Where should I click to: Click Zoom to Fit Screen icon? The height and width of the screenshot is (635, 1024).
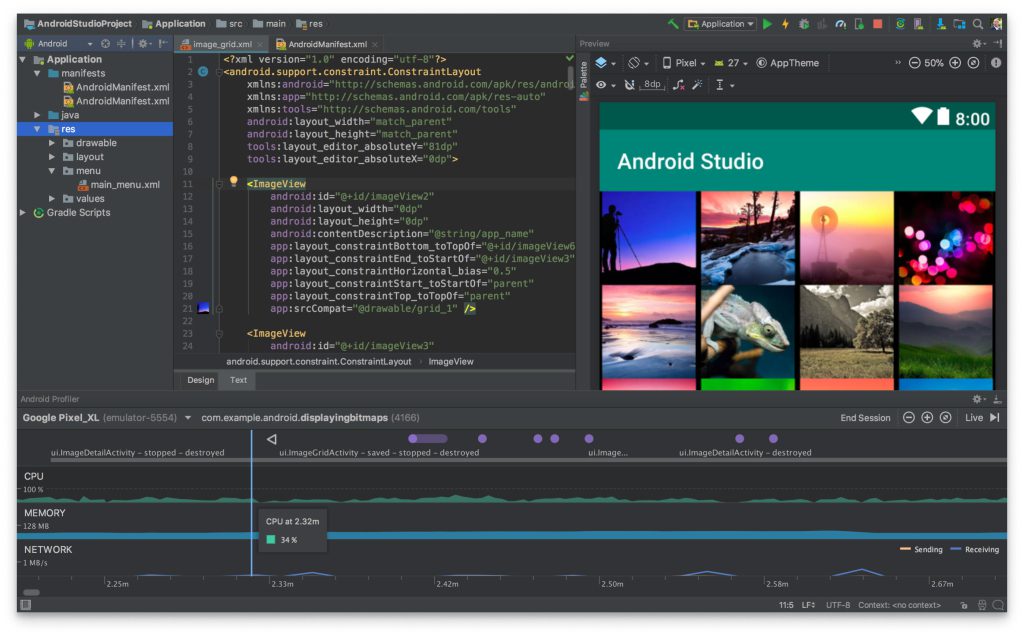pyautogui.click(x=973, y=63)
